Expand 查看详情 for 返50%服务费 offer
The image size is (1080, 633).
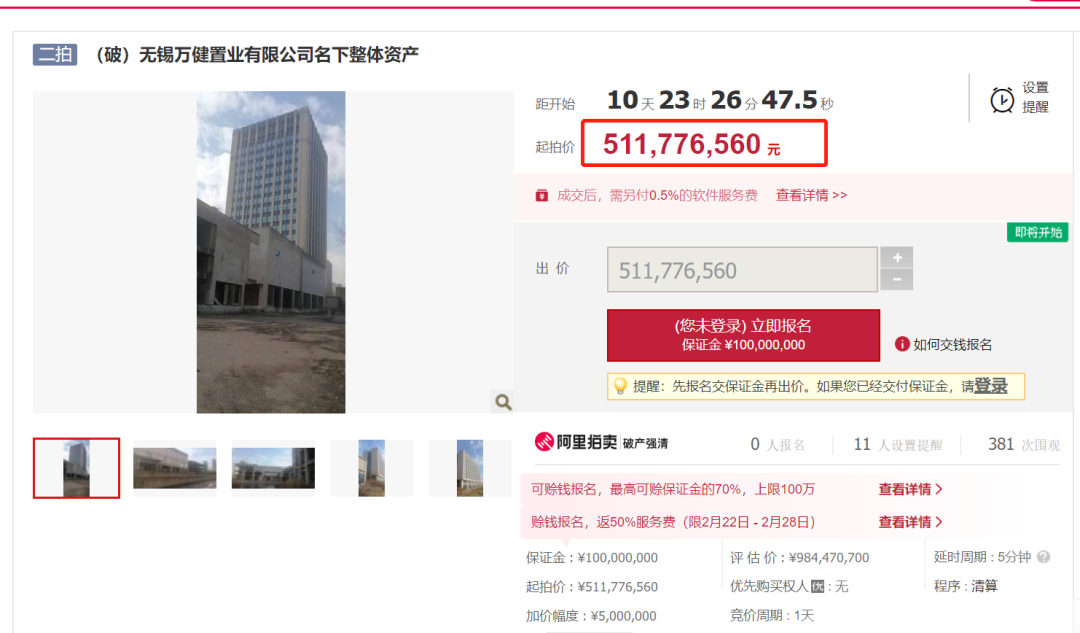click(910, 522)
